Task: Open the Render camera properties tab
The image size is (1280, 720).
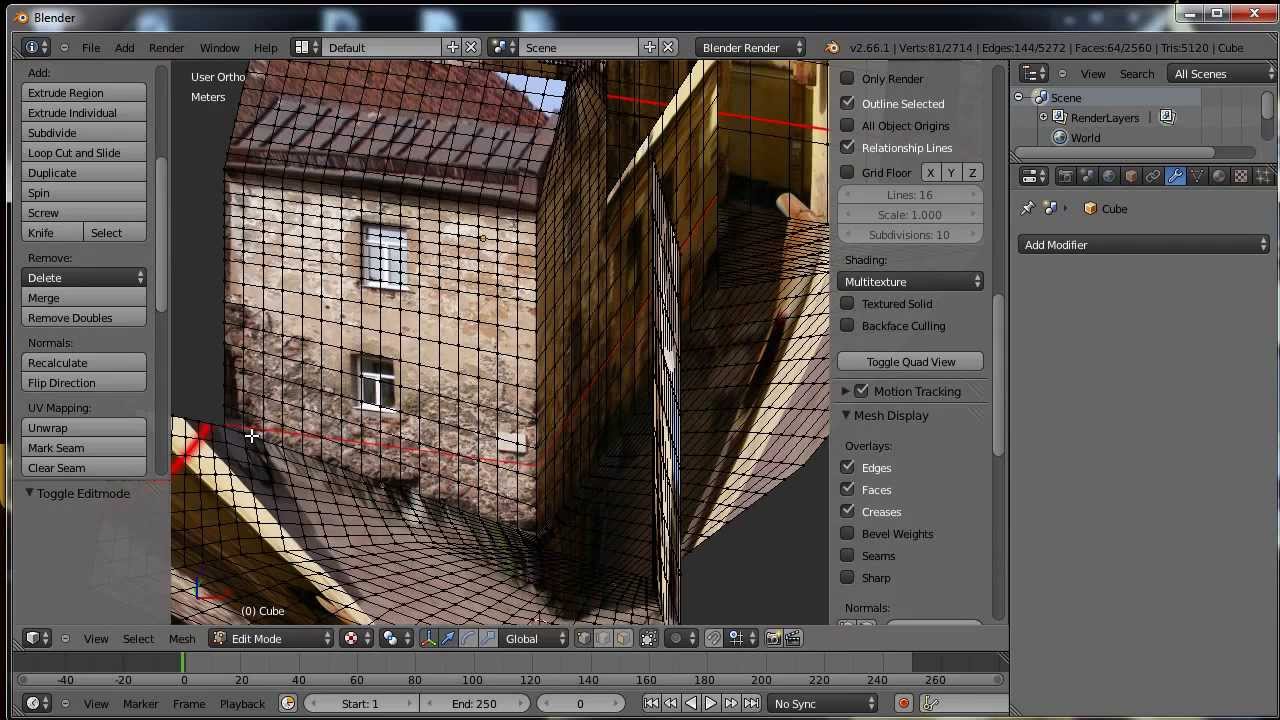Action: (1065, 176)
